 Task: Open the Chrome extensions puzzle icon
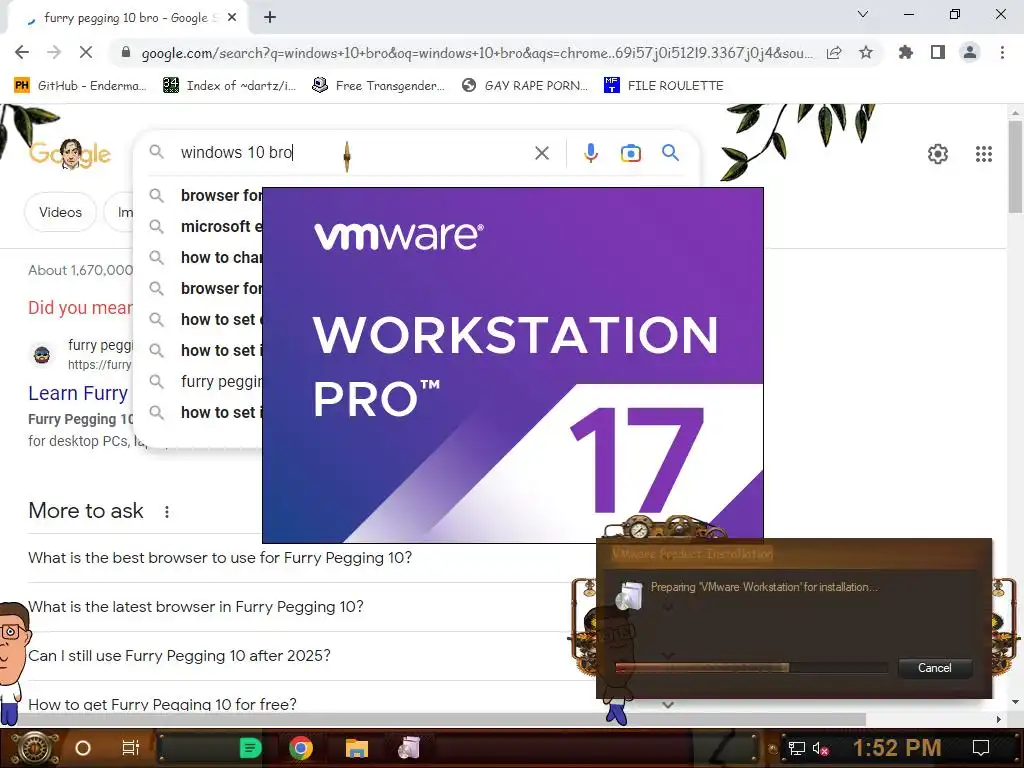pyautogui.click(x=906, y=52)
